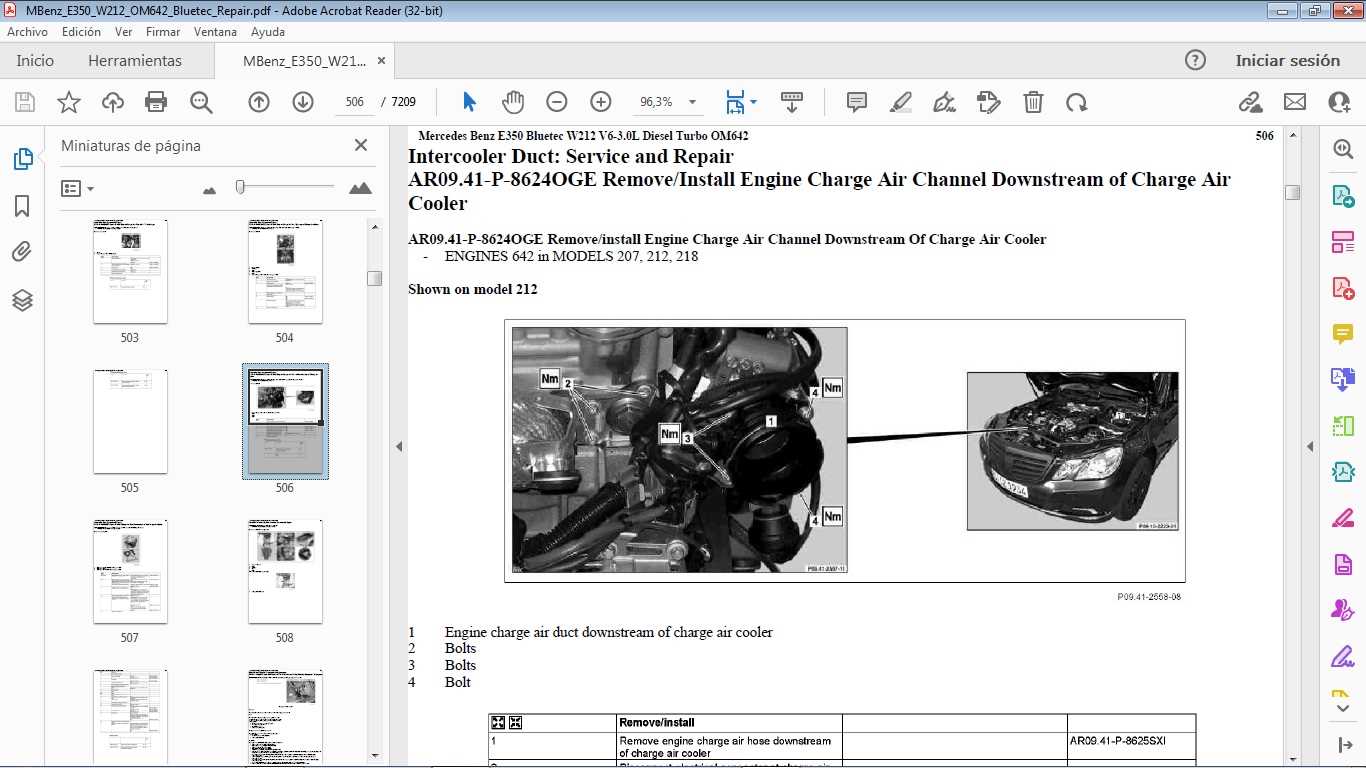Show page thumbnails panel icon
The height and width of the screenshot is (768, 1366).
click(22, 158)
